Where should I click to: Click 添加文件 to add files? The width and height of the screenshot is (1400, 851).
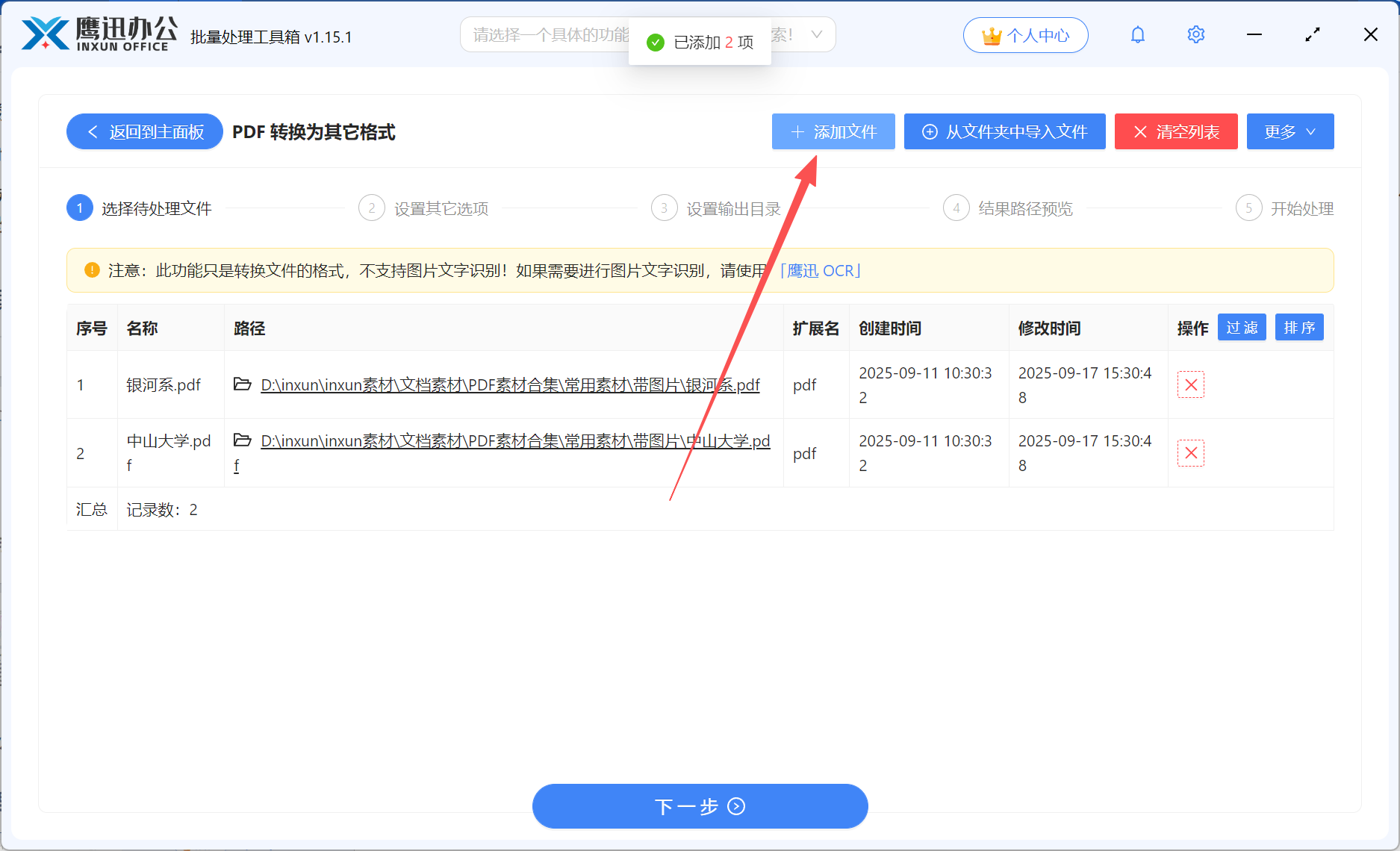[x=833, y=131]
